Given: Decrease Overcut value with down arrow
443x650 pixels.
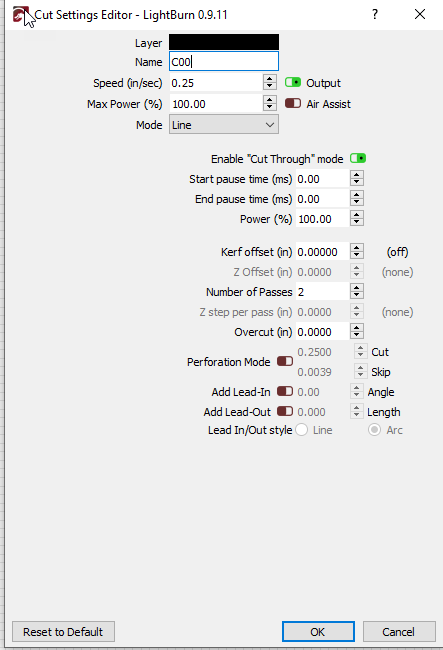Looking at the screenshot, I should (x=356, y=336).
